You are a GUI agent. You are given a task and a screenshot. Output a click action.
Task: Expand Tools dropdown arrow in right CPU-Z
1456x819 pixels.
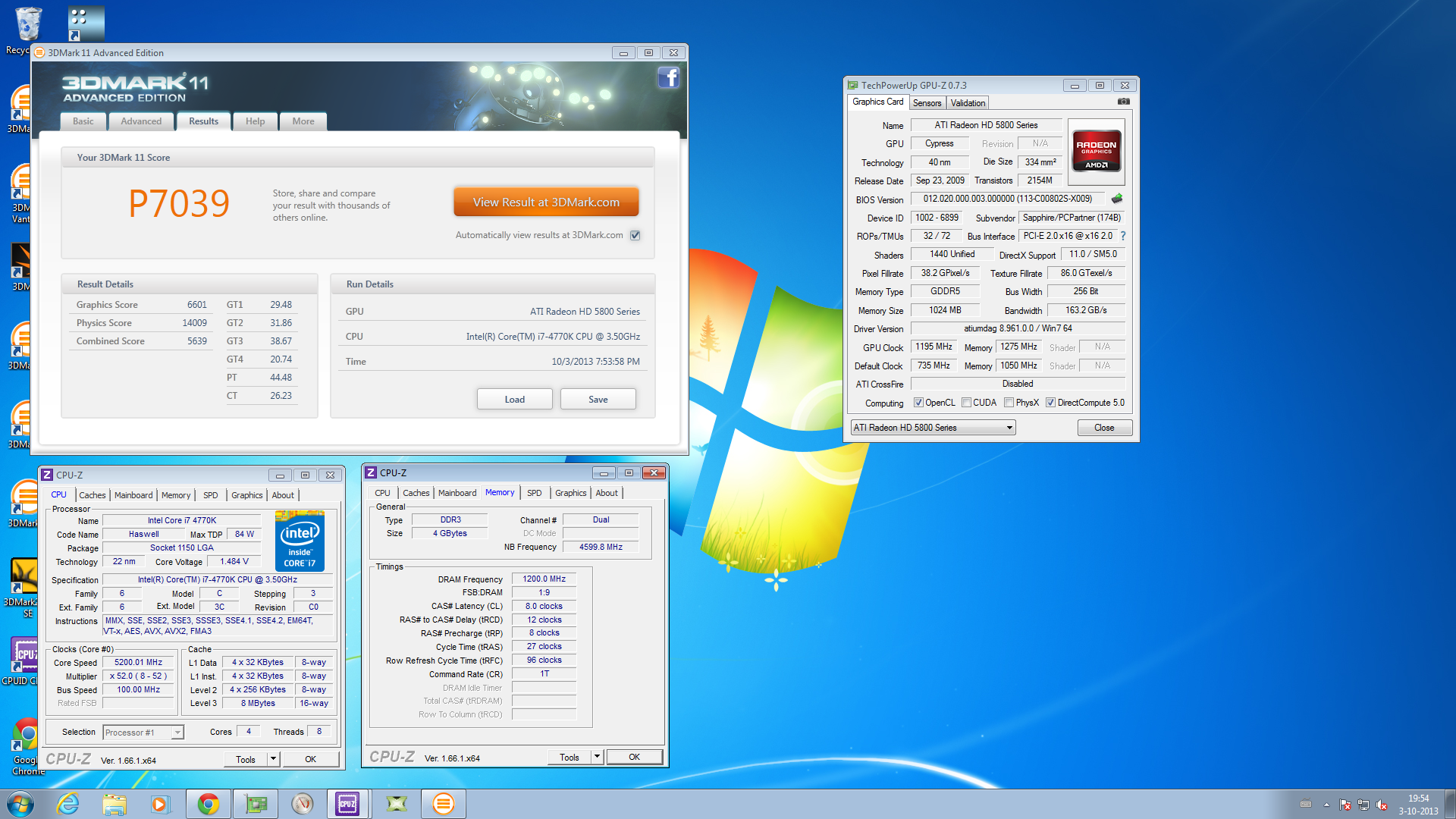597,757
